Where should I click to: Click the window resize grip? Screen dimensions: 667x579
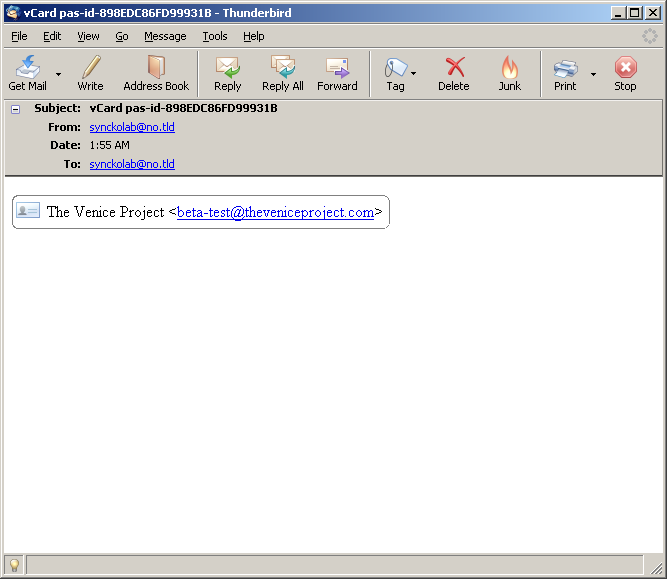(656, 567)
